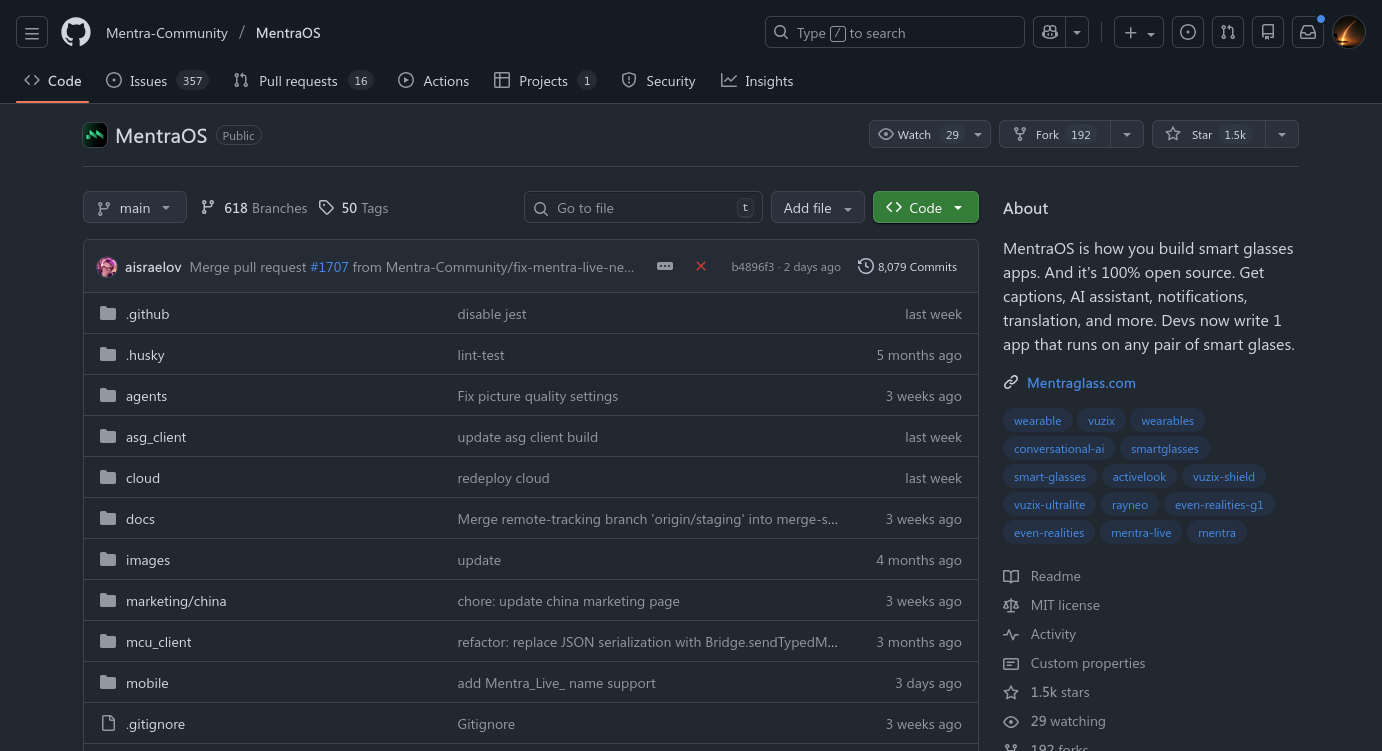Click the GitHub logo home icon
This screenshot has height=751, width=1382.
tap(76, 33)
